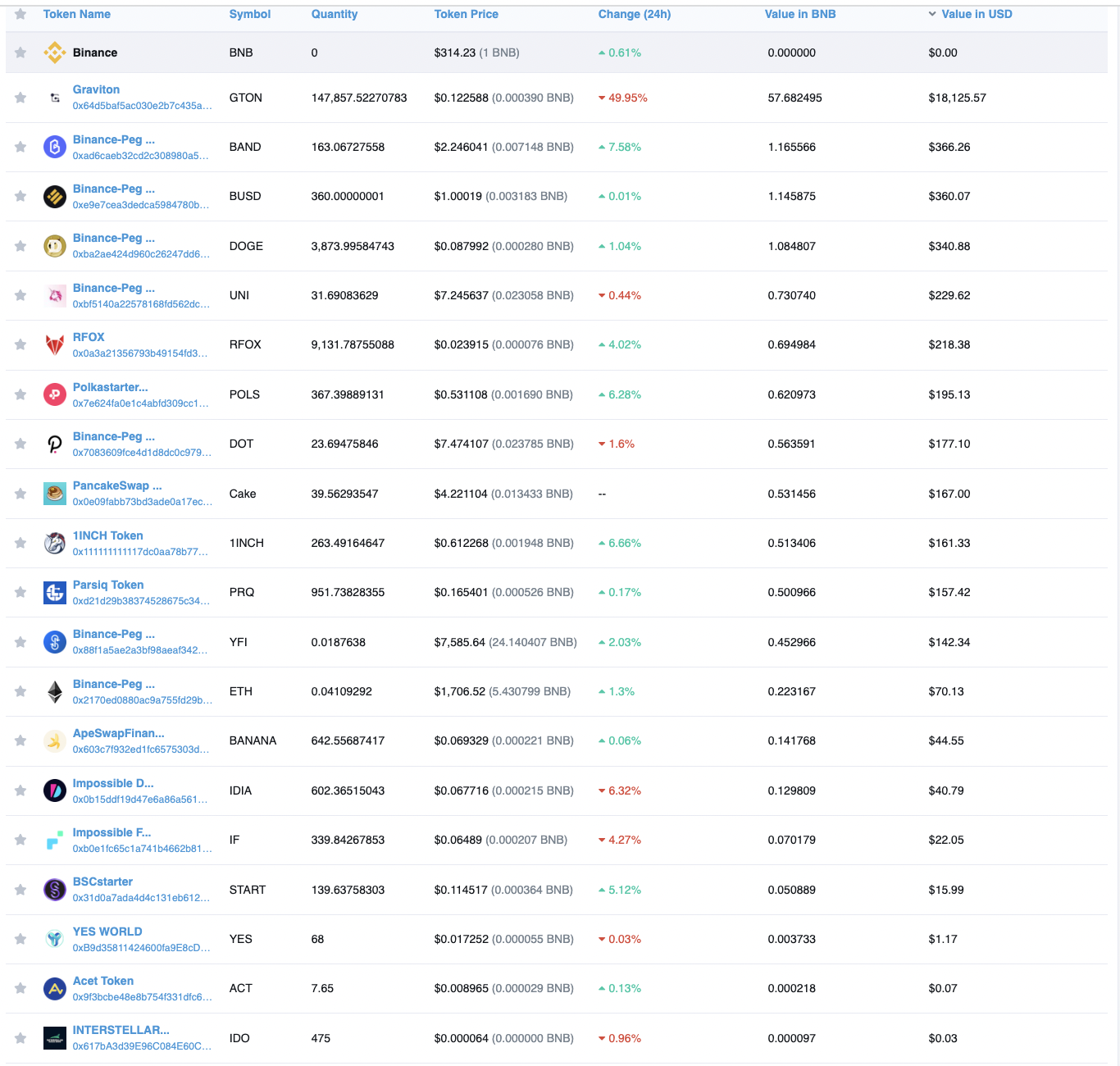
Task: Open the Binance-Peg name link in the UNI row
Action: (x=114, y=288)
